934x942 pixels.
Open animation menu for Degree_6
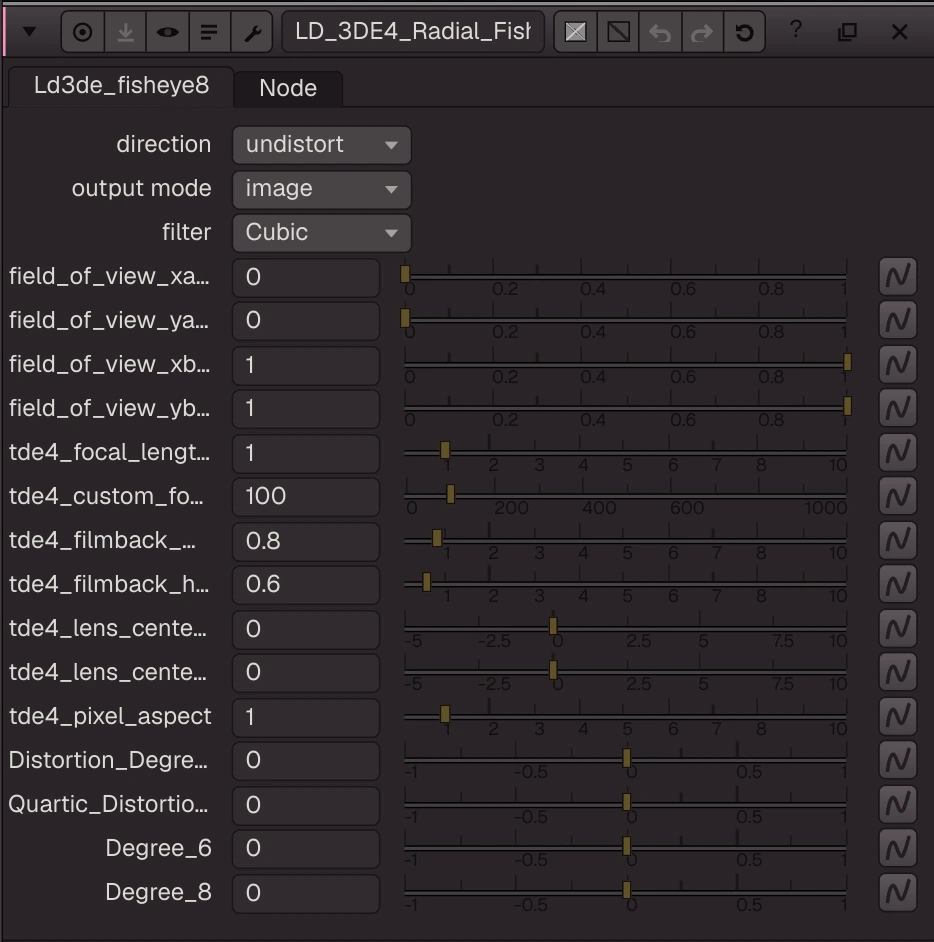point(898,848)
